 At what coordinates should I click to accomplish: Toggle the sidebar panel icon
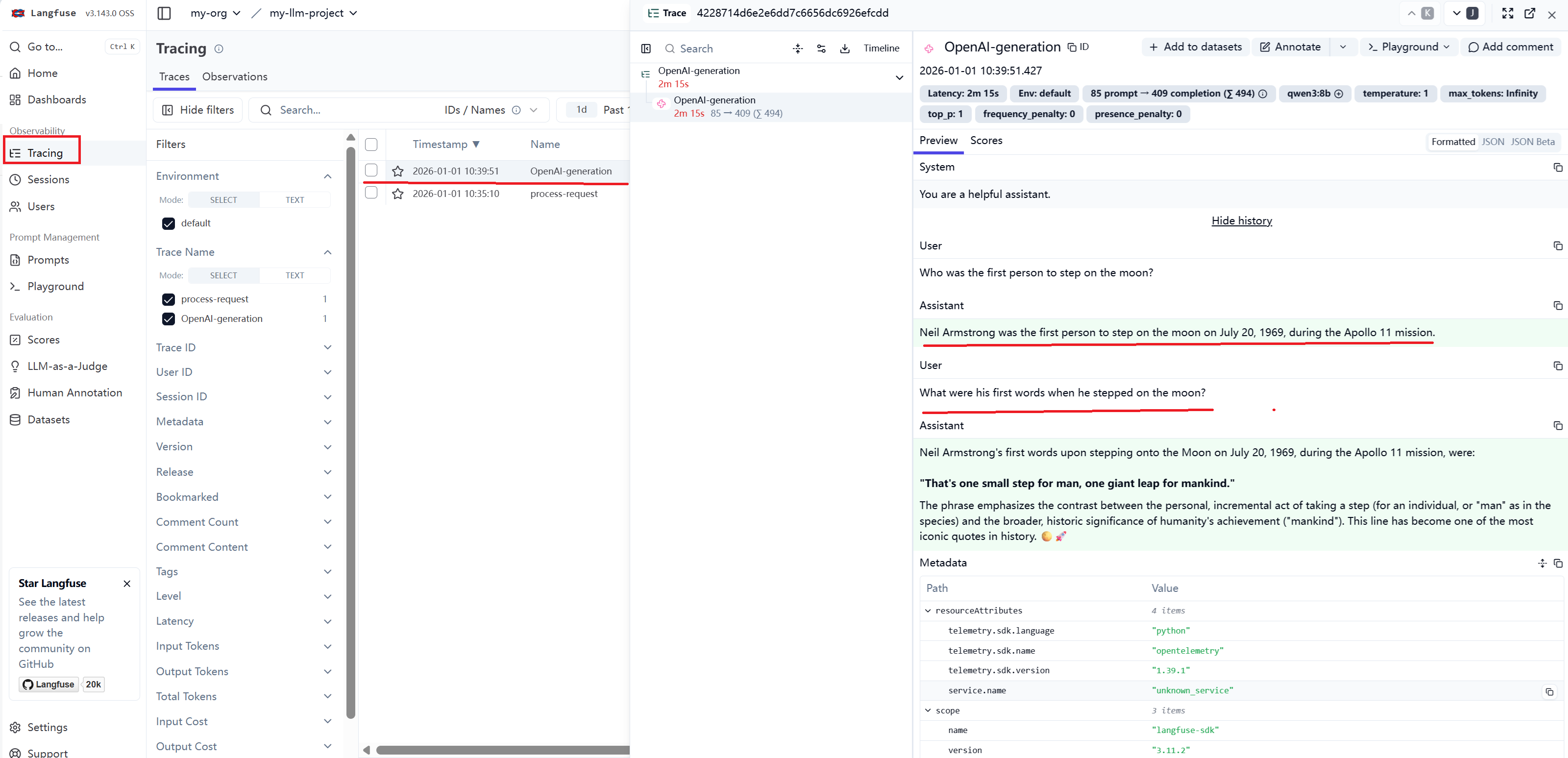tap(164, 13)
